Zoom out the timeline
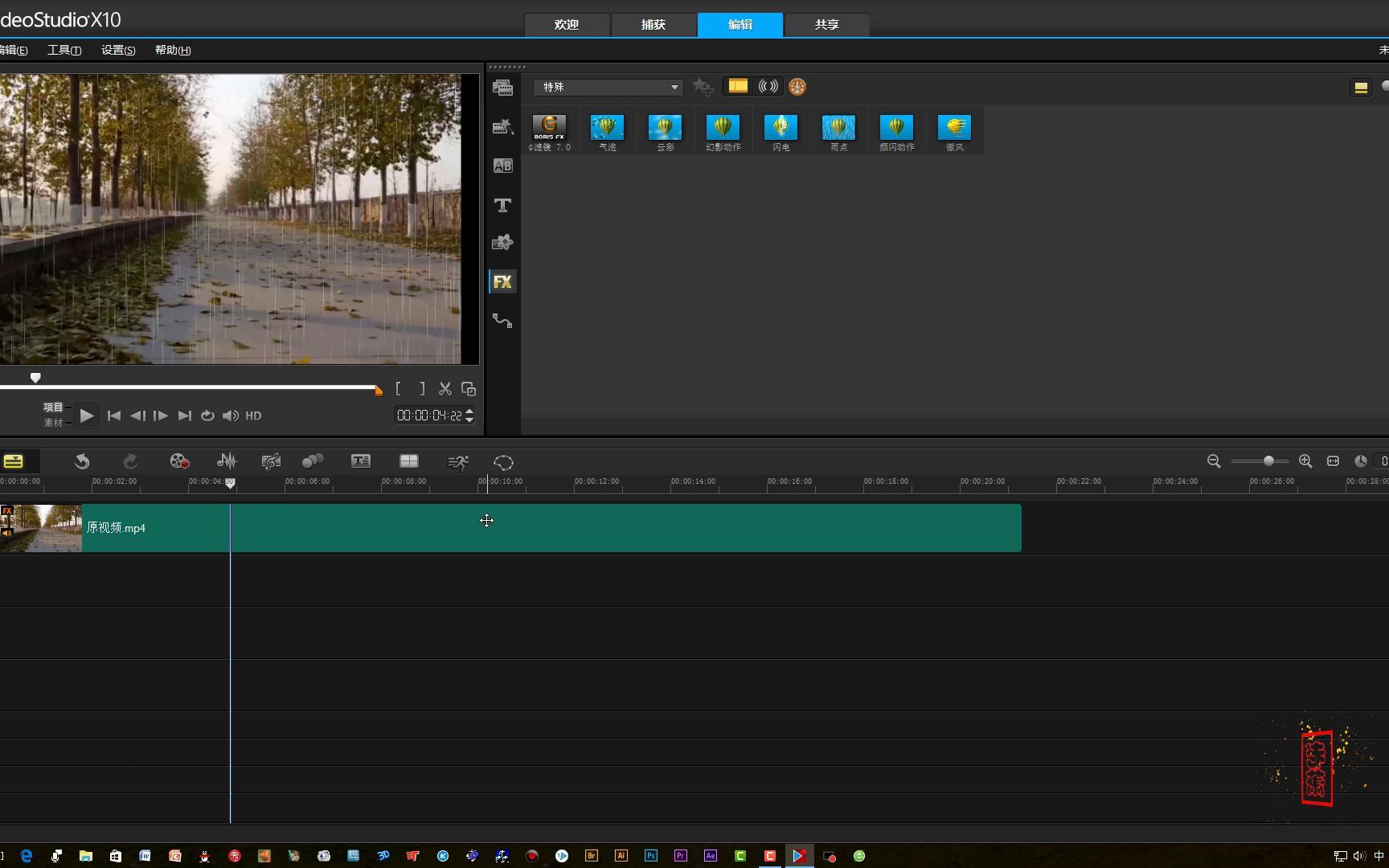Viewport: 1389px width, 868px height. [x=1214, y=461]
